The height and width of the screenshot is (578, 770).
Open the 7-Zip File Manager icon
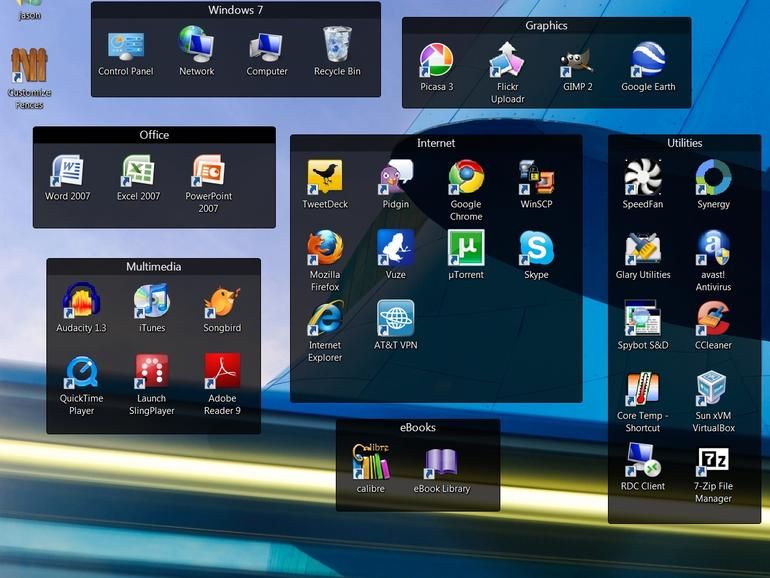pos(713,461)
